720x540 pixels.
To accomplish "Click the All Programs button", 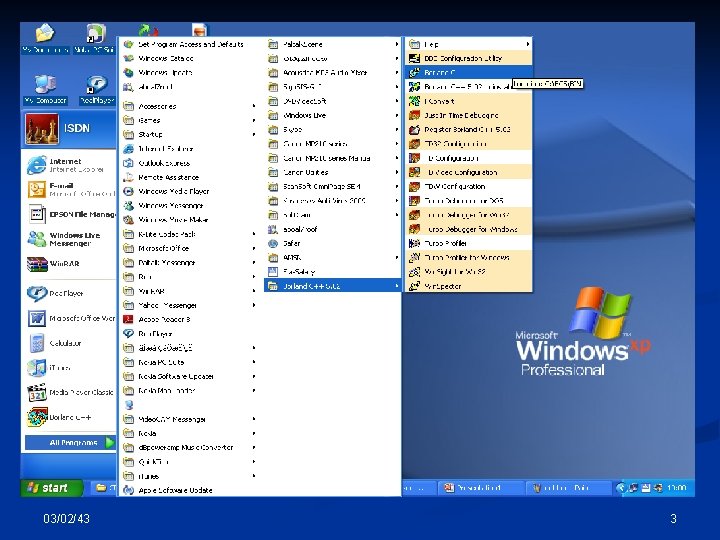I will (x=70, y=443).
